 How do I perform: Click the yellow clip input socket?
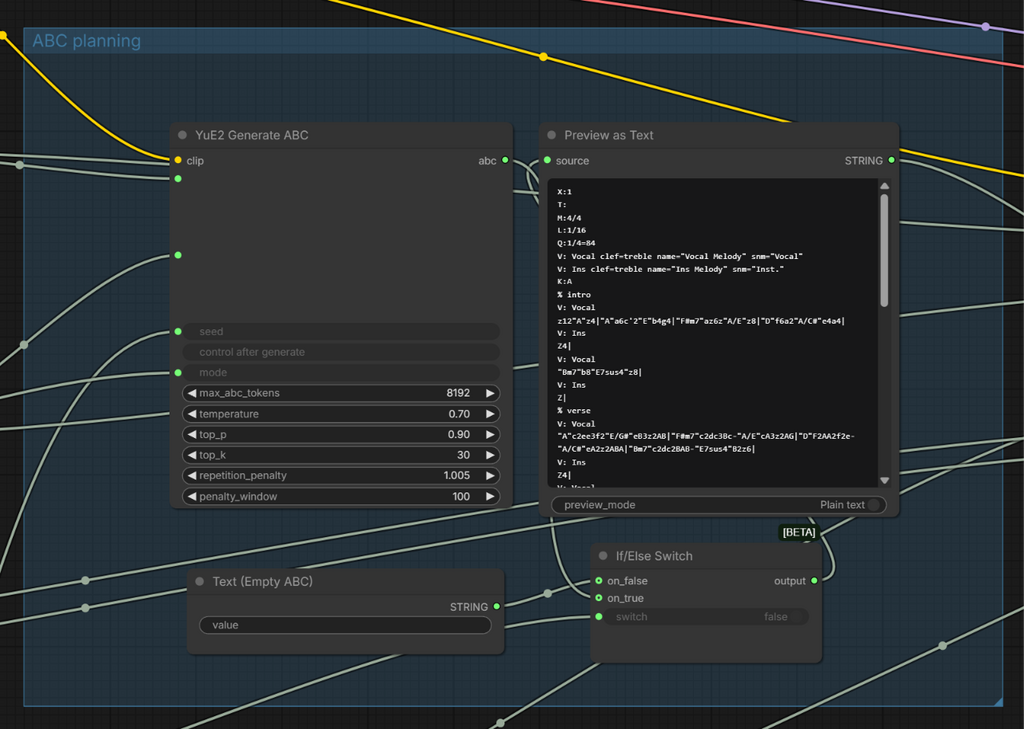(x=178, y=160)
